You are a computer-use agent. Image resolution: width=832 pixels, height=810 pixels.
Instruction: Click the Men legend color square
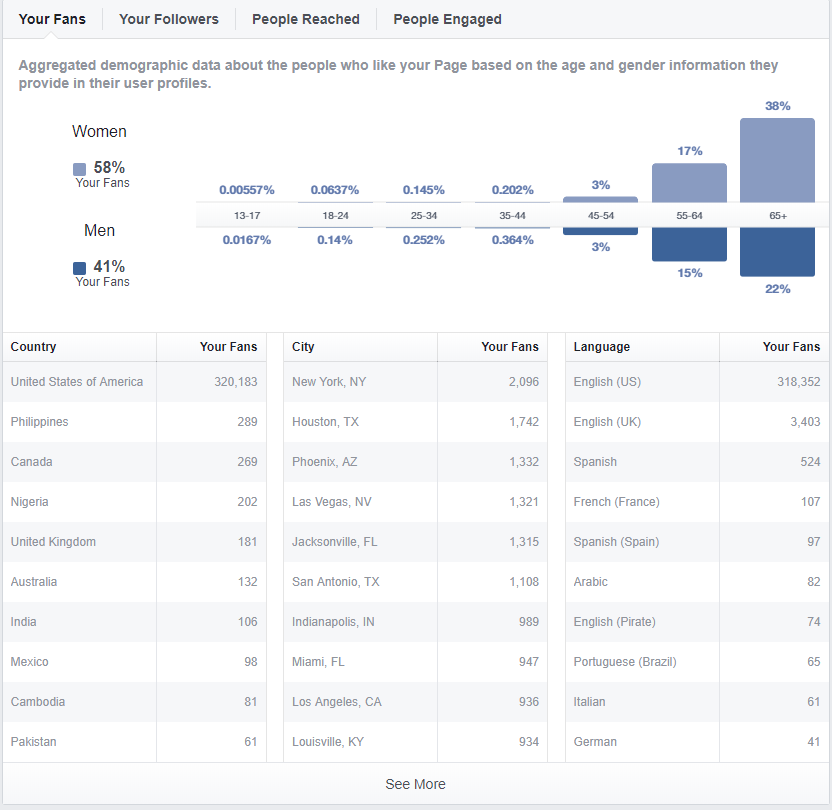(80, 268)
